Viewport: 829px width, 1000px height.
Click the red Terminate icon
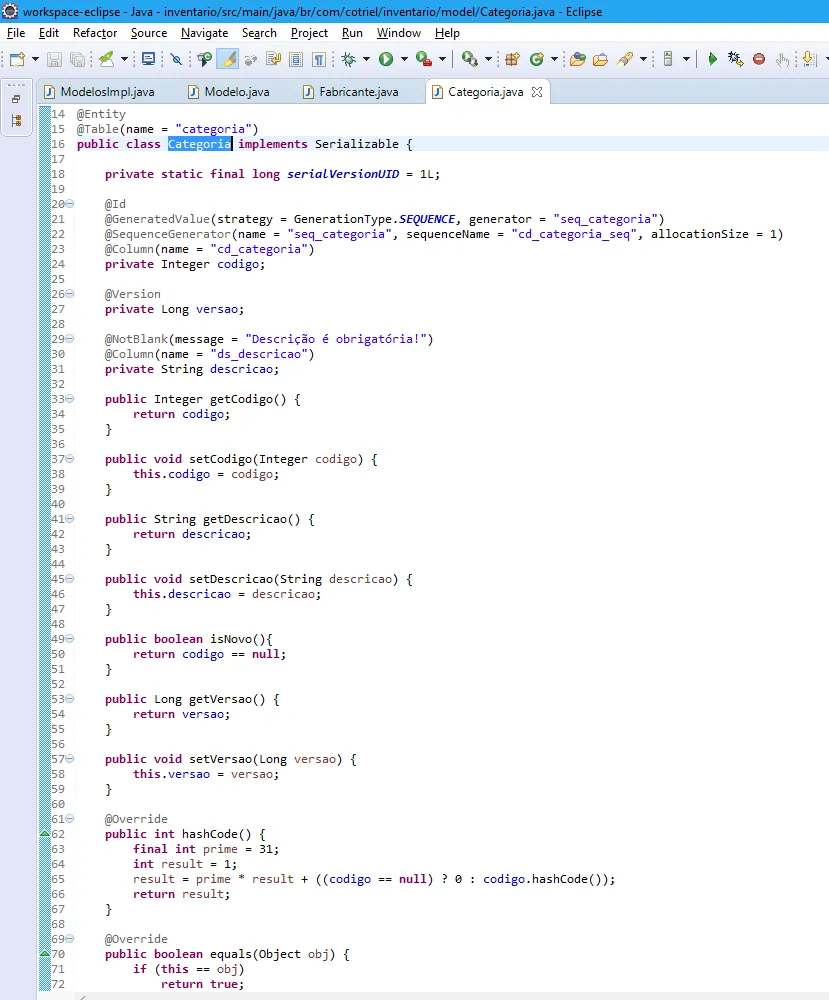[759, 59]
